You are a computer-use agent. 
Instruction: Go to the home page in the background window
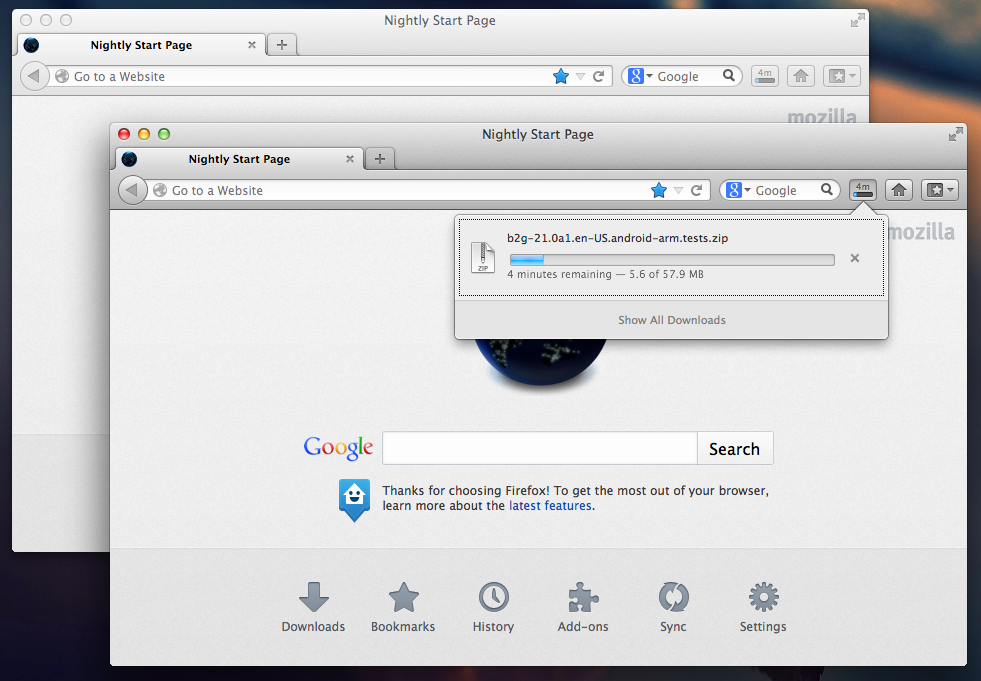pos(801,76)
